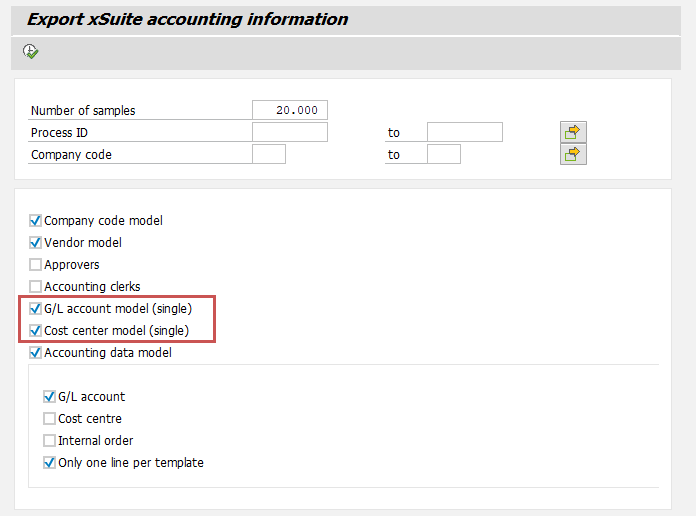Click the Execute clock icon in toolbar
696x516 pixels.
point(31,52)
